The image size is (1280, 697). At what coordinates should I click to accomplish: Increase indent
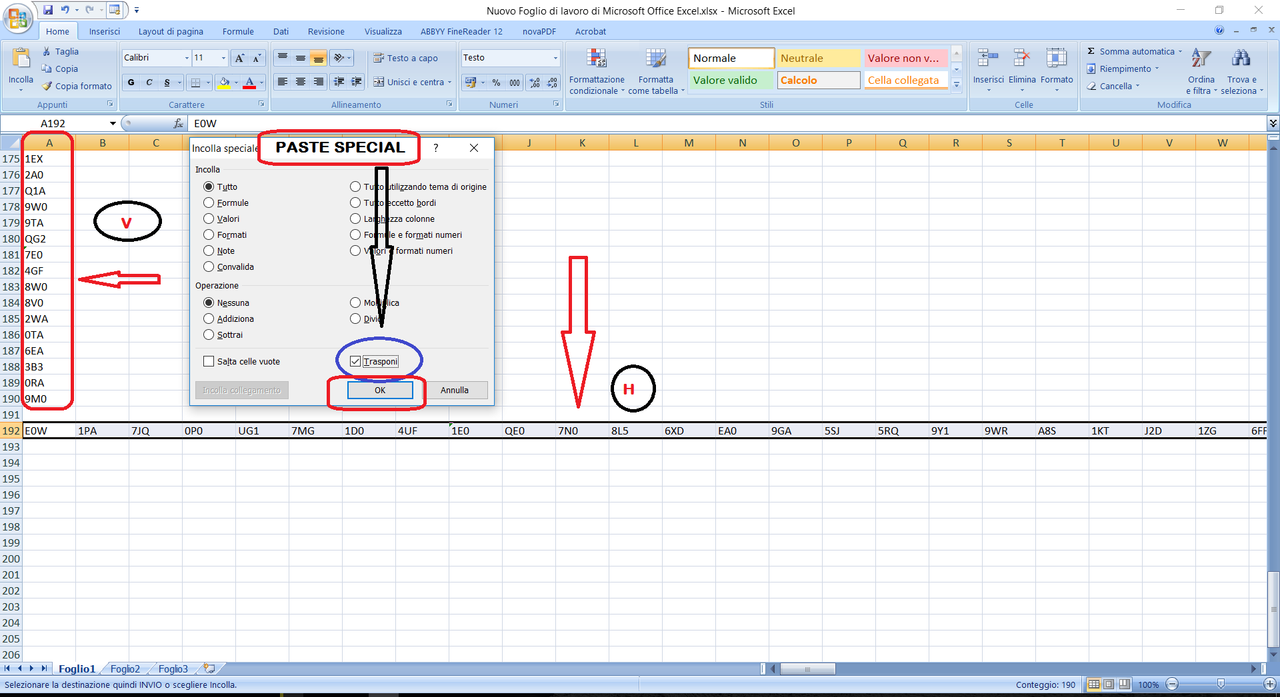(x=356, y=82)
